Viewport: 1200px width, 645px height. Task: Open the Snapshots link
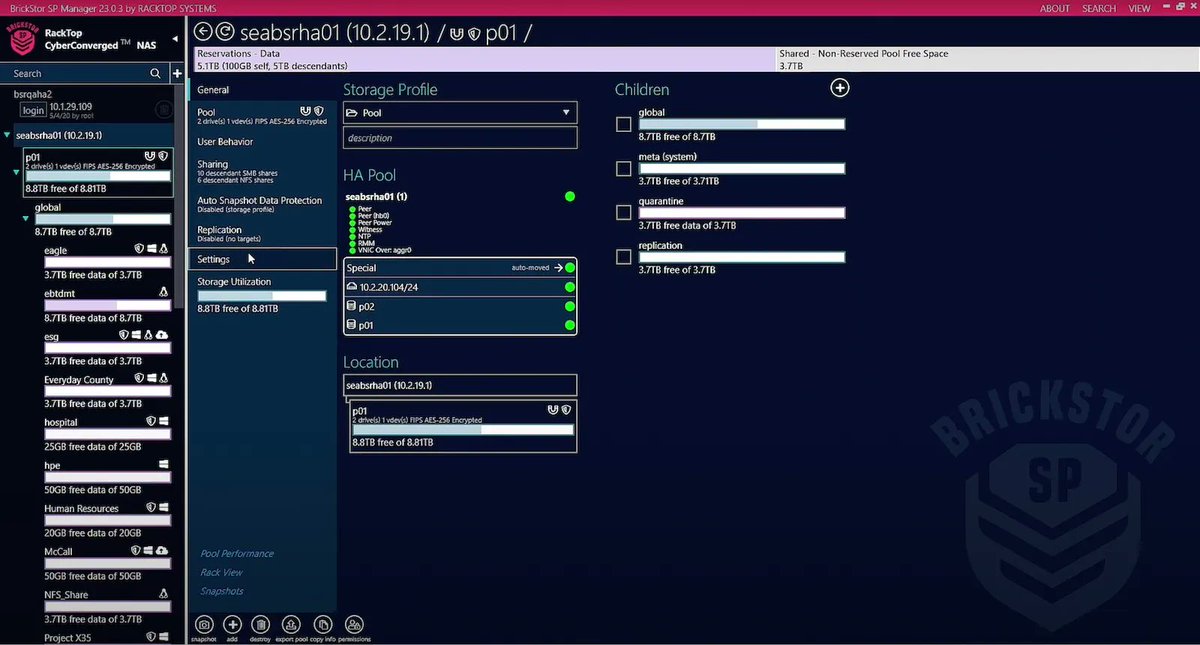(x=220, y=591)
